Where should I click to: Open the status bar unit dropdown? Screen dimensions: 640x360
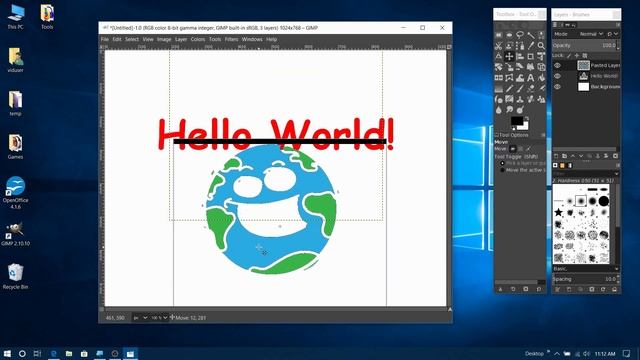(x=140, y=318)
